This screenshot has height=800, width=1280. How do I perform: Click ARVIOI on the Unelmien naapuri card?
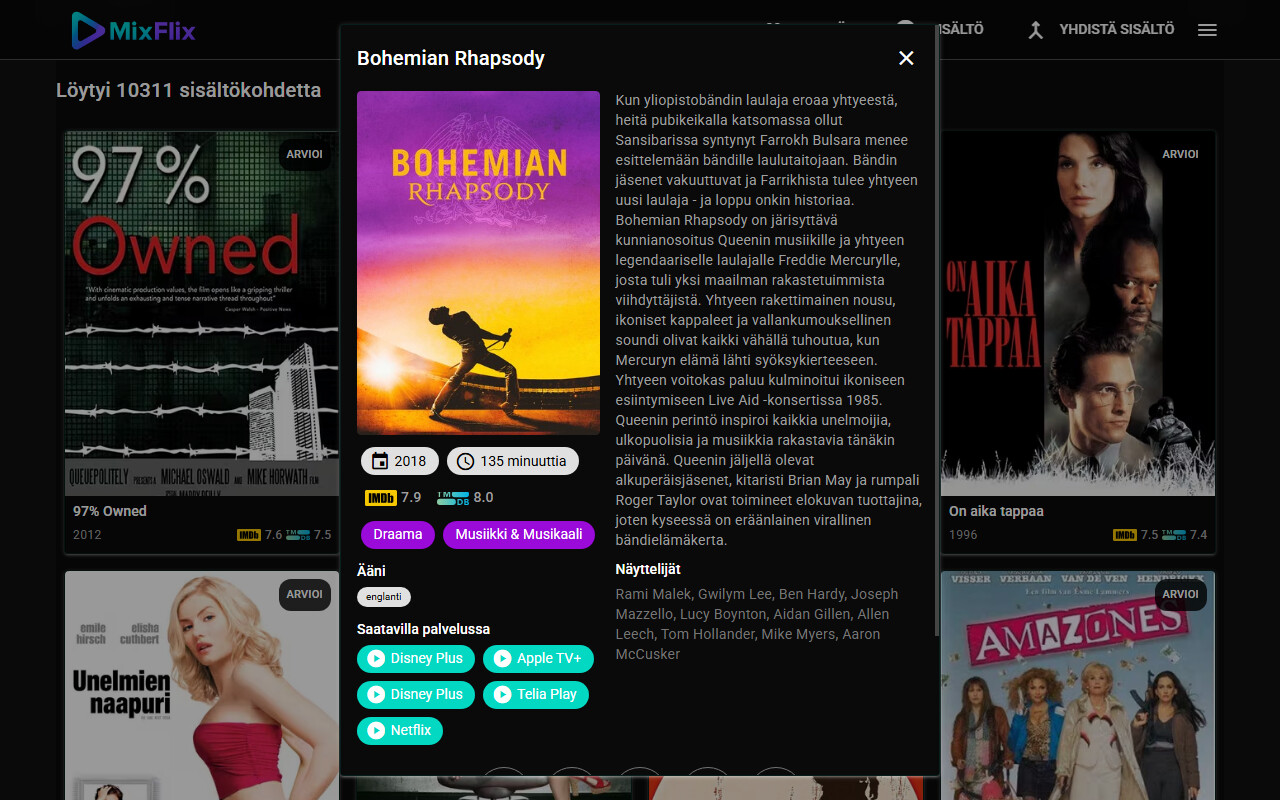[x=304, y=594]
